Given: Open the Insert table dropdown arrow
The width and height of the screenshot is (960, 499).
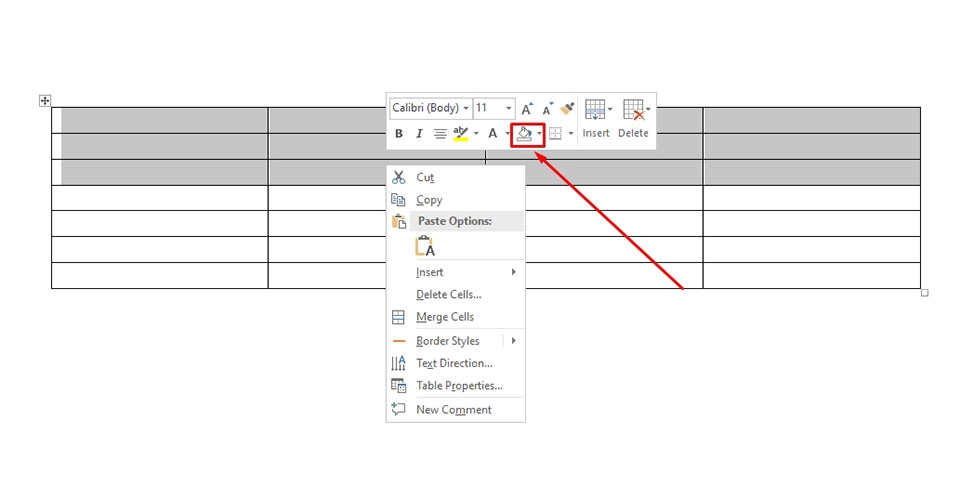Looking at the screenshot, I should click(610, 110).
